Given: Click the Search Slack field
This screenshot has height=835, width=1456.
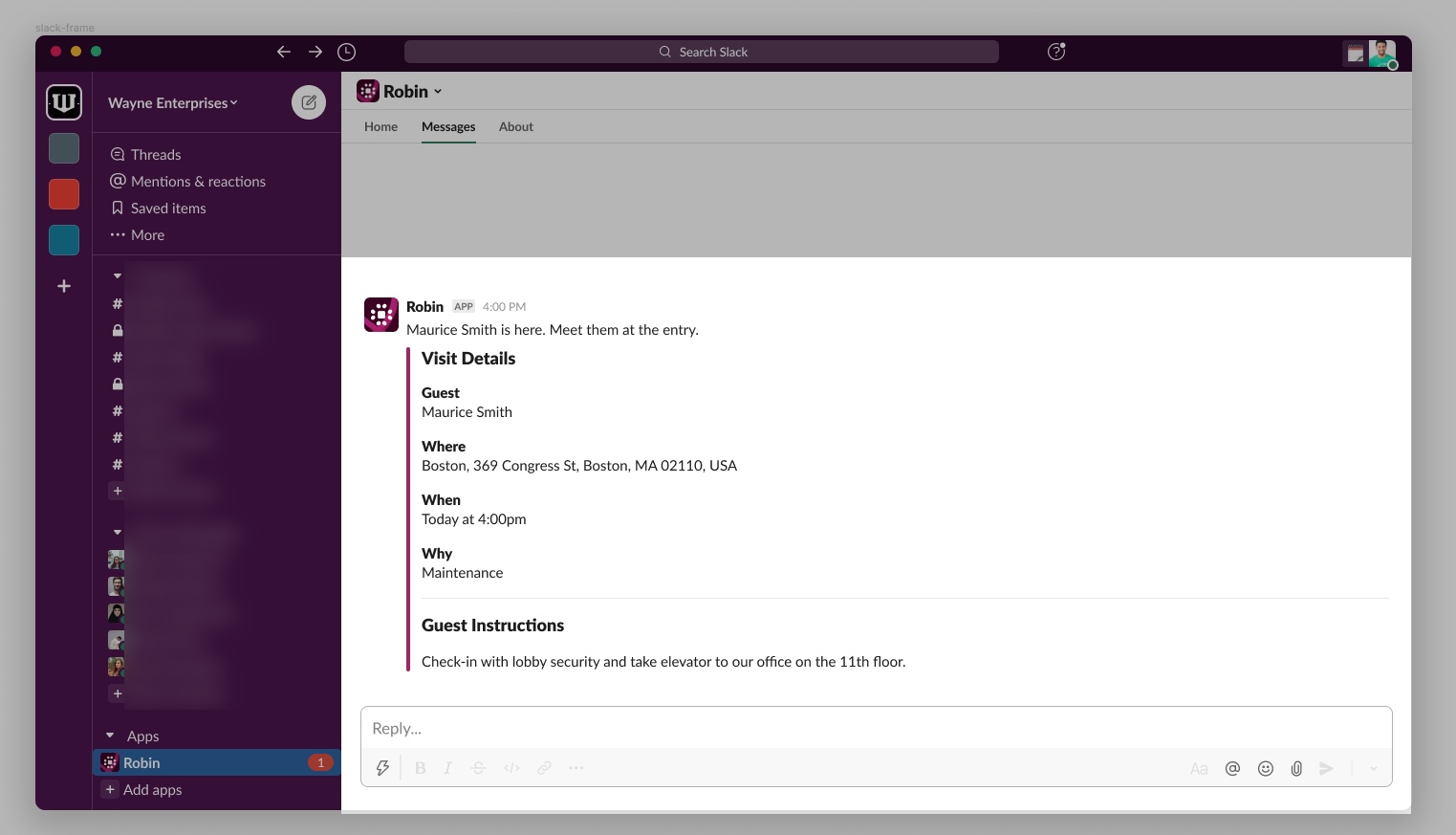Looking at the screenshot, I should click(702, 52).
